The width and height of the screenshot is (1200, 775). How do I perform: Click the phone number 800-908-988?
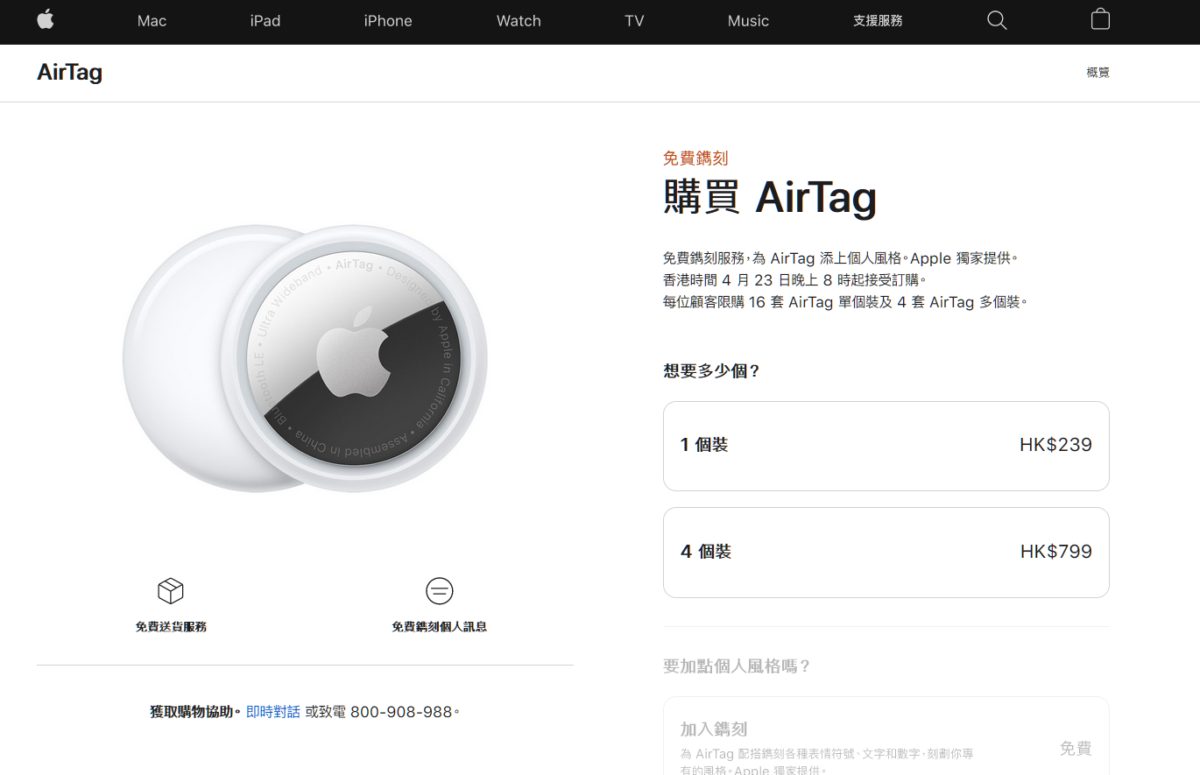401,712
